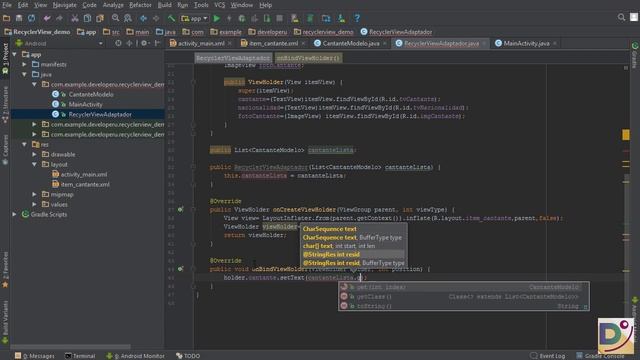Open the VCS menu

(x=220, y=5)
